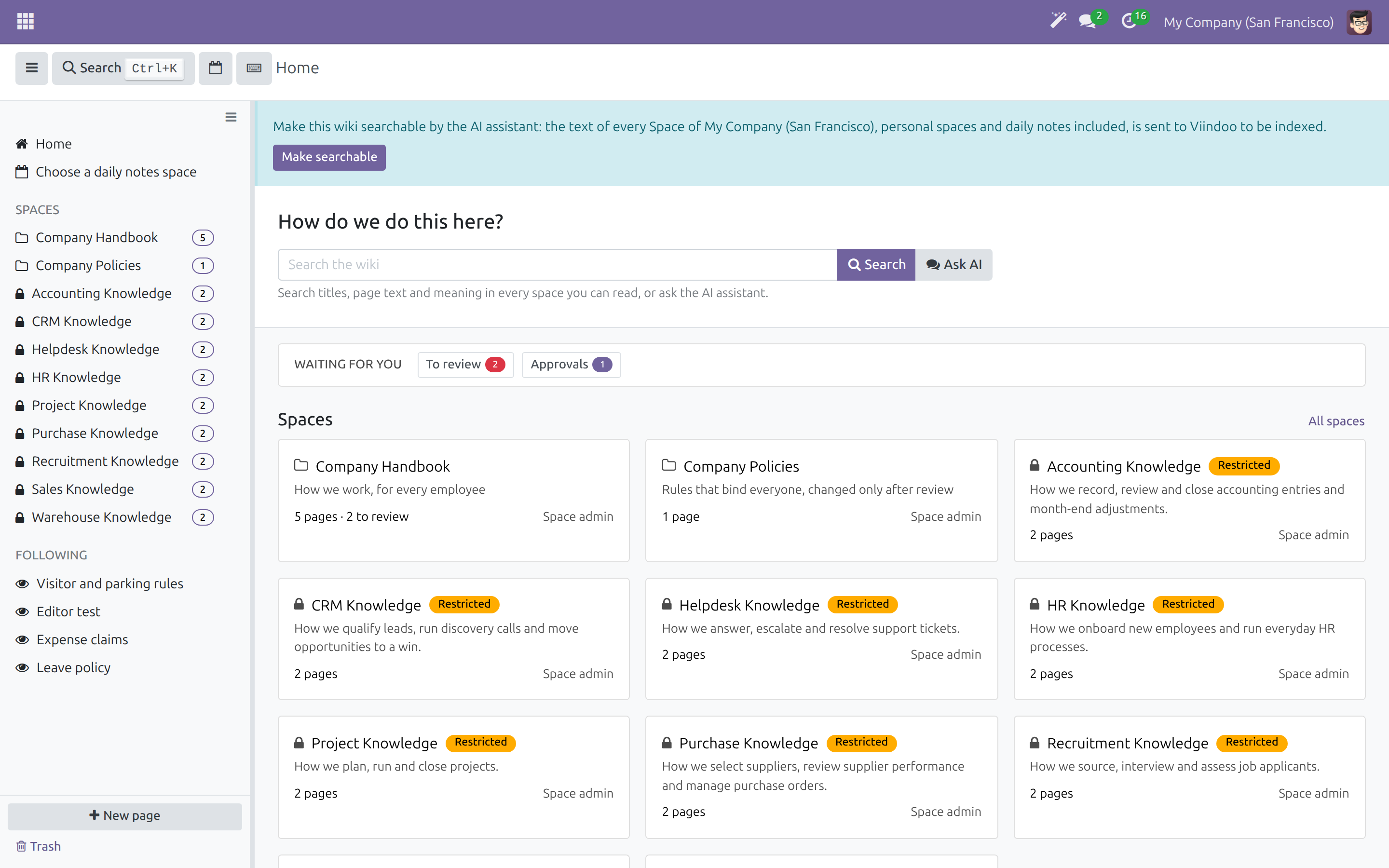Open the Company Policies space card
The height and width of the screenshot is (868, 1389).
[x=821, y=501]
